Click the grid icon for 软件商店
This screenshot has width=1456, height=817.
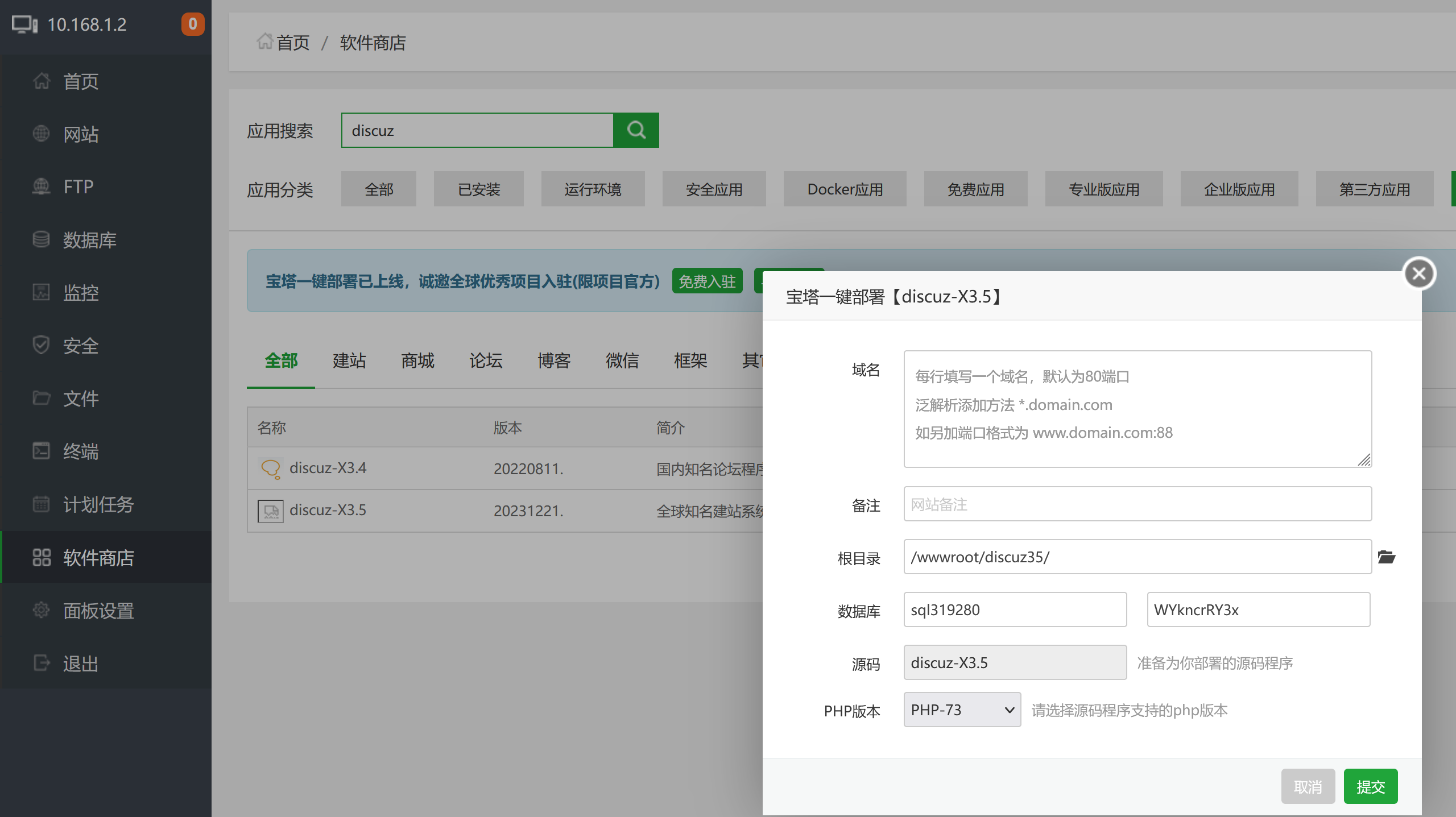point(41,557)
